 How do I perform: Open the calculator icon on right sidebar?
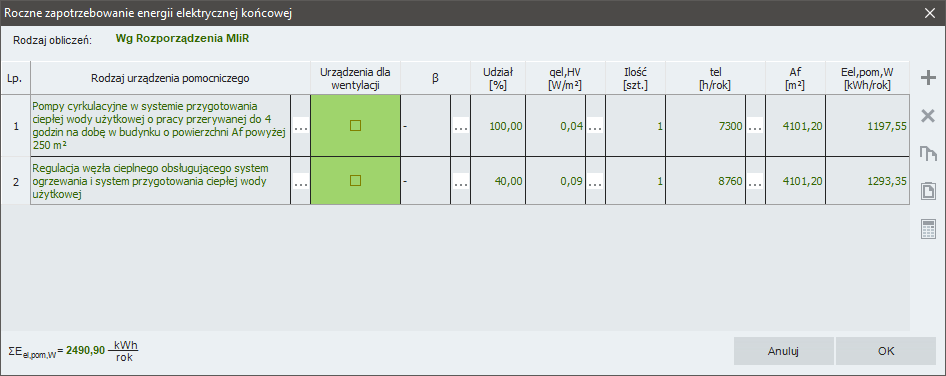[928, 229]
